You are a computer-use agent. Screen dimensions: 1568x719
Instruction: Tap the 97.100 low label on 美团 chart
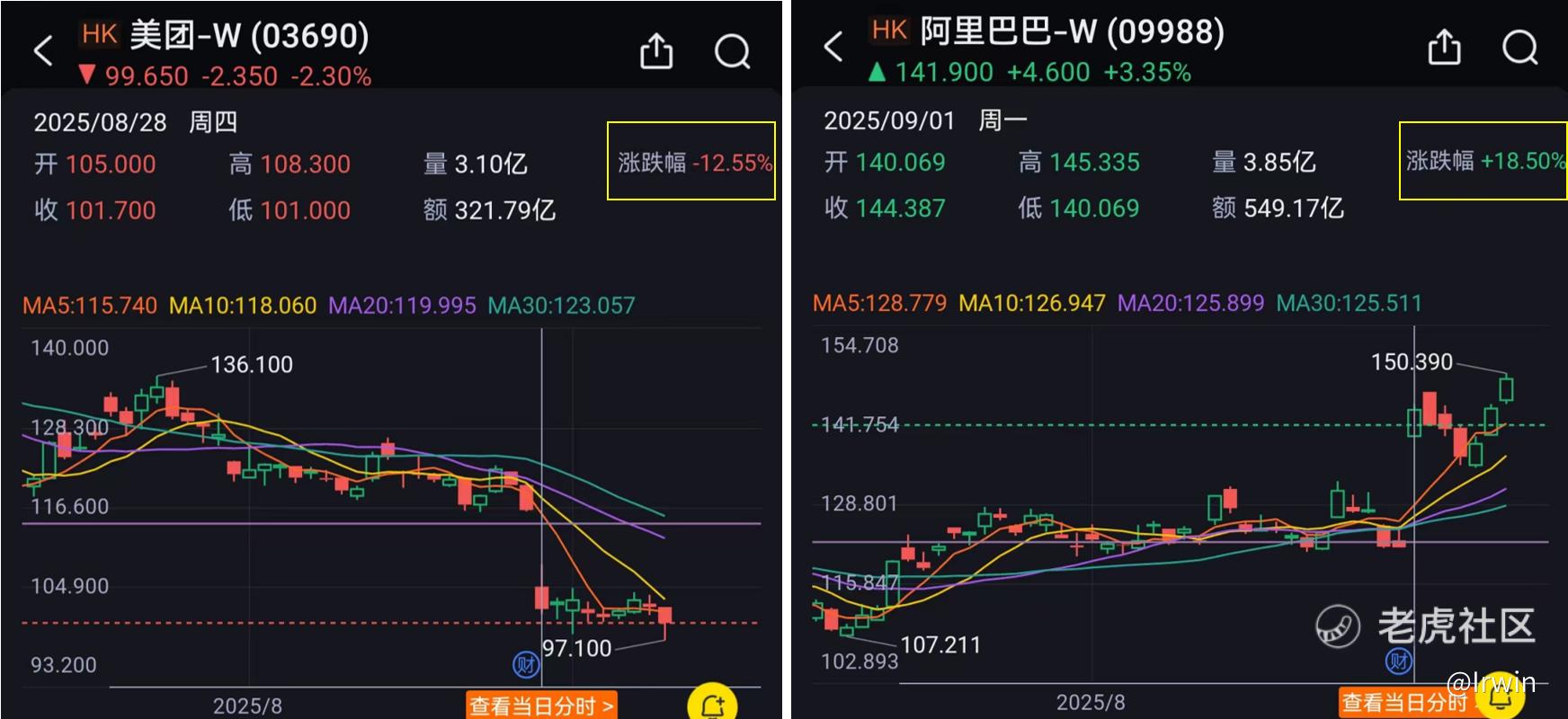[577, 649]
